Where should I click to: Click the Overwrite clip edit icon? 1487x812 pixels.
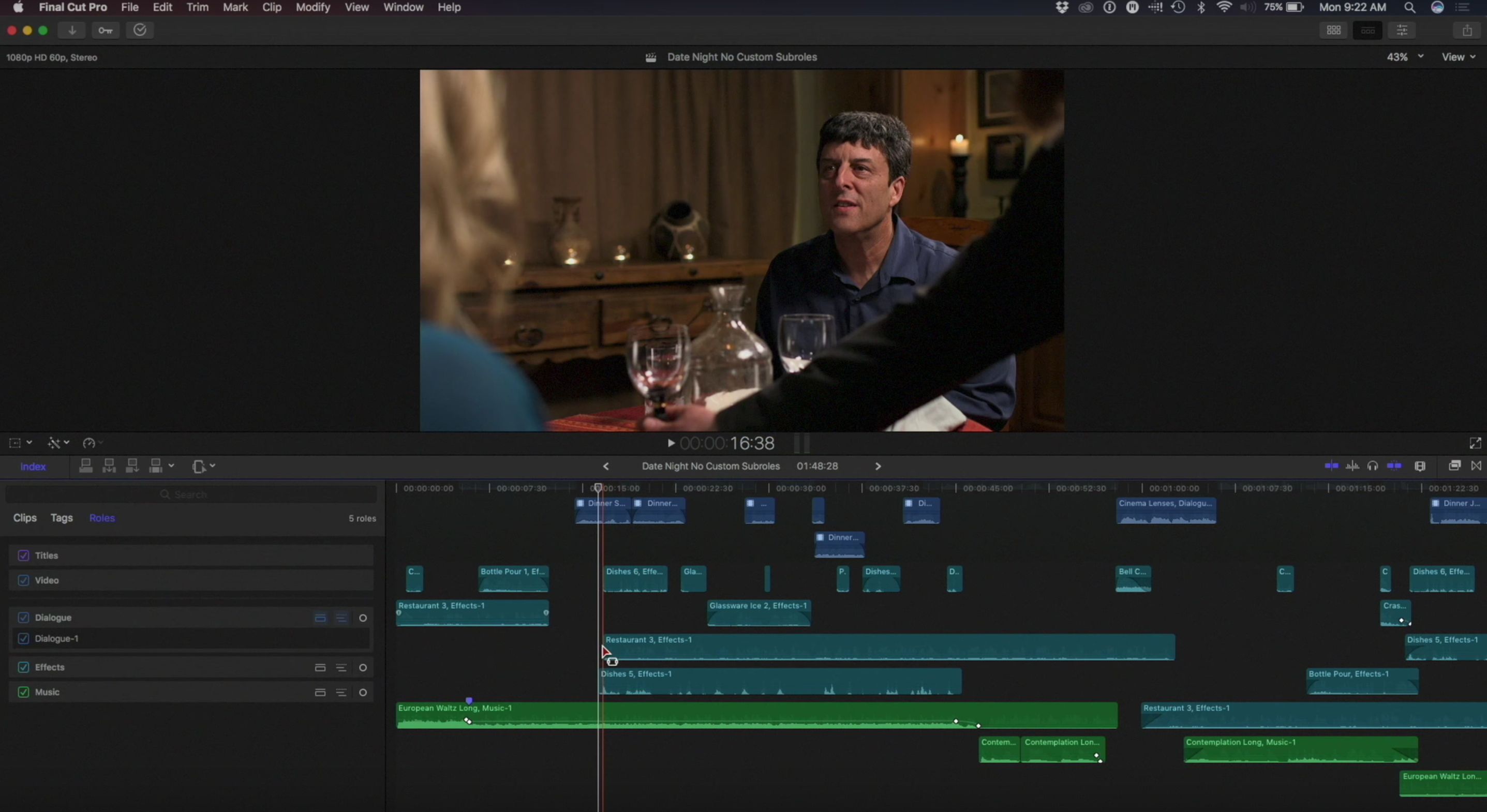[x=155, y=465]
